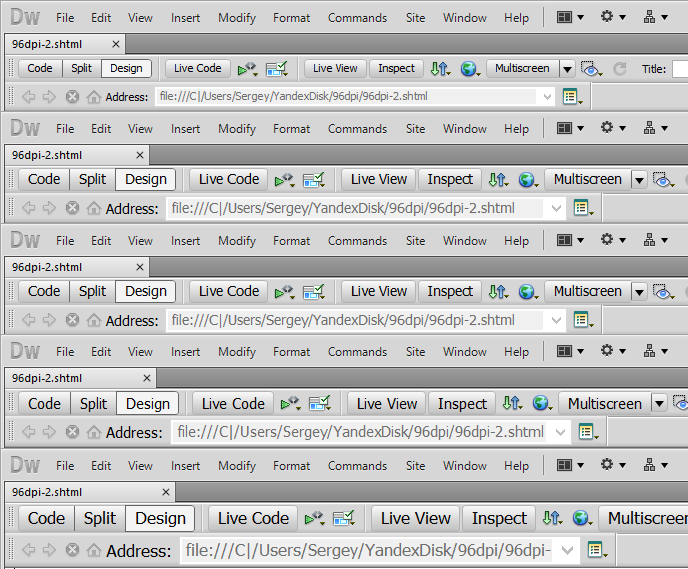This screenshot has height=569, width=688.
Task: Click the refresh design view icon beside Title
Action: tap(620, 68)
